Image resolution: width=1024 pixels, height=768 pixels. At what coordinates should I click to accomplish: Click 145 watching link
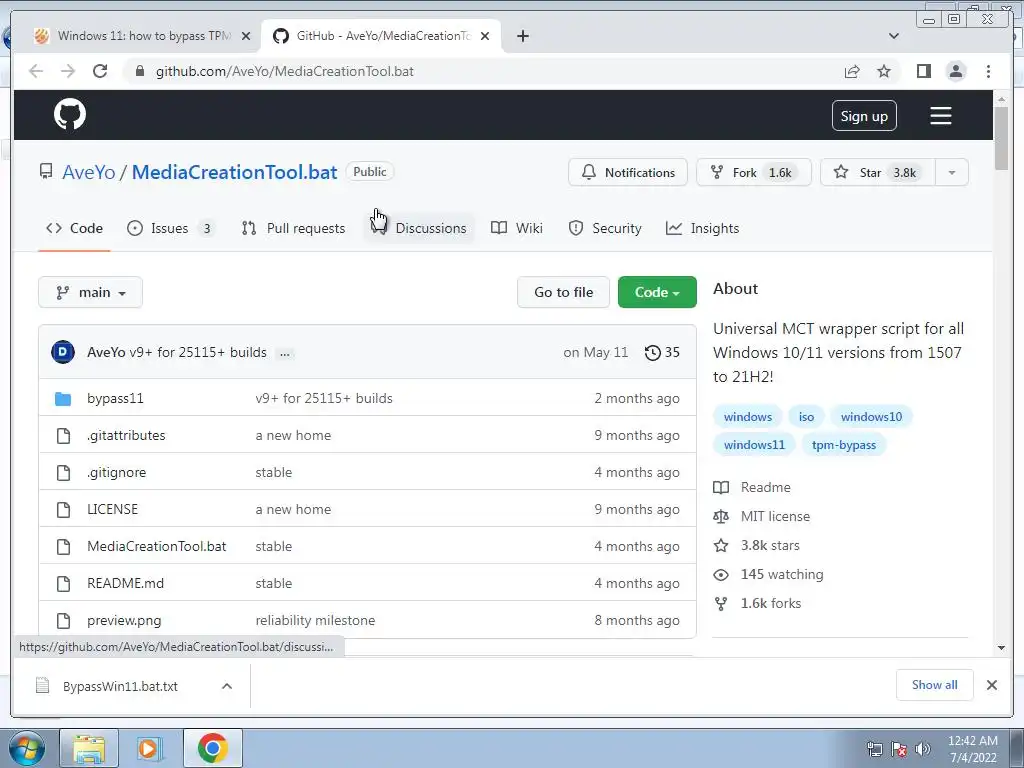coord(782,574)
